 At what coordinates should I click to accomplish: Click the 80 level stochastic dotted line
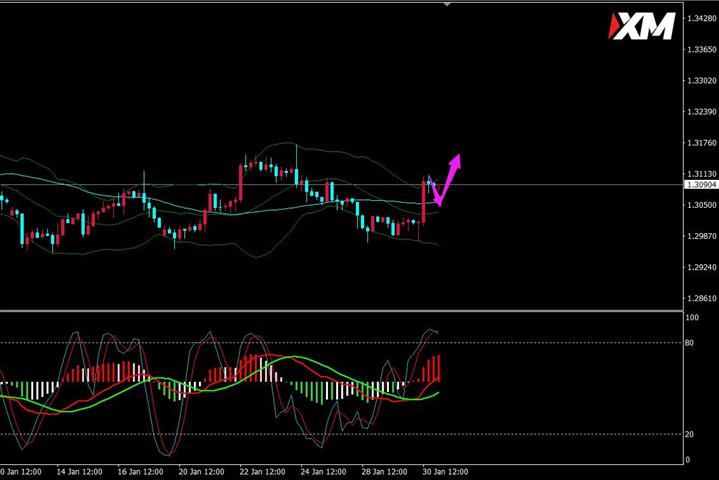click(x=342, y=342)
